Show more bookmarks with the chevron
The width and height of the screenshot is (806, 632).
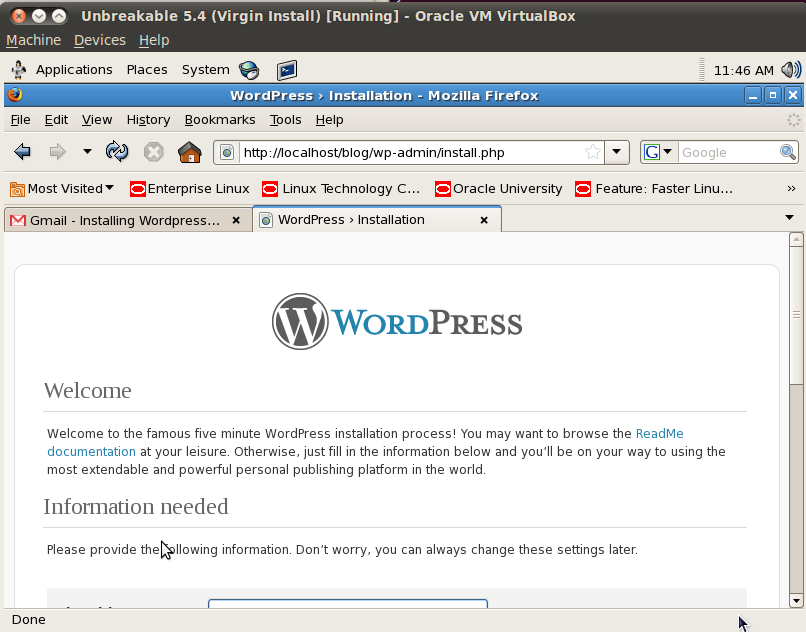[x=791, y=189]
